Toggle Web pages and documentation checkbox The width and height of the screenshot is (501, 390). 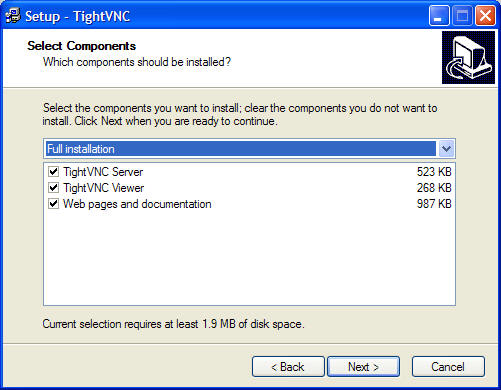pyautogui.click(x=54, y=204)
